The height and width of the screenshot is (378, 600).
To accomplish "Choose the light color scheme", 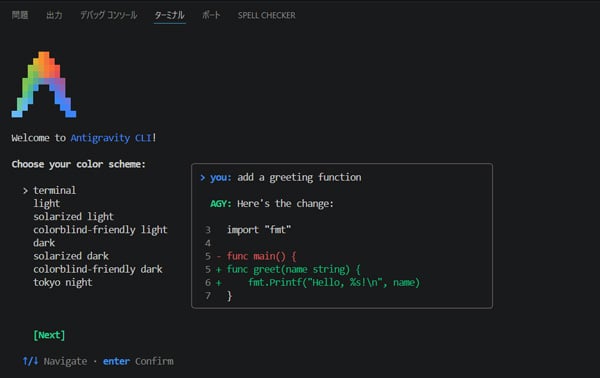I will tap(46, 204).
